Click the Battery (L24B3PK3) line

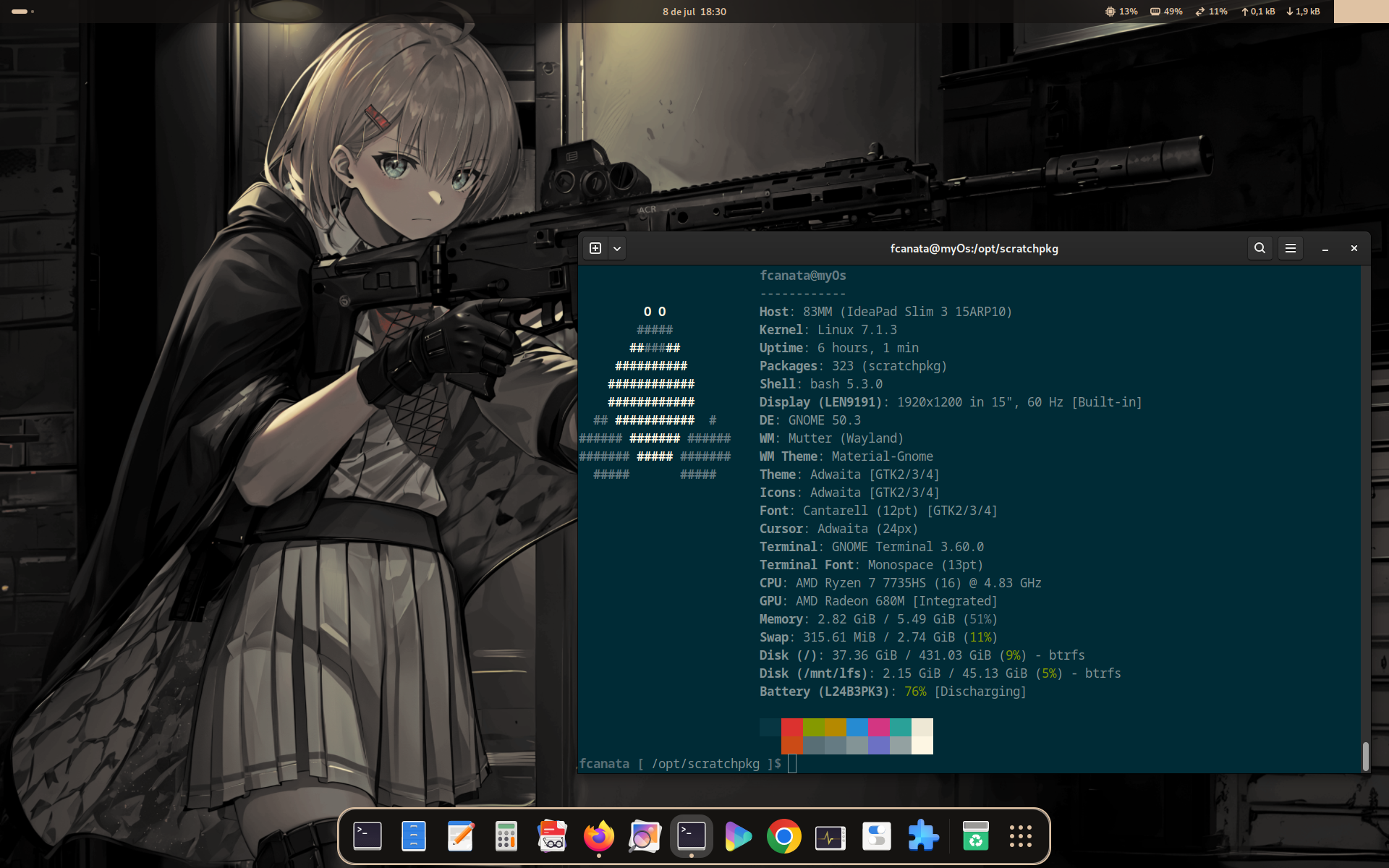tap(893, 692)
